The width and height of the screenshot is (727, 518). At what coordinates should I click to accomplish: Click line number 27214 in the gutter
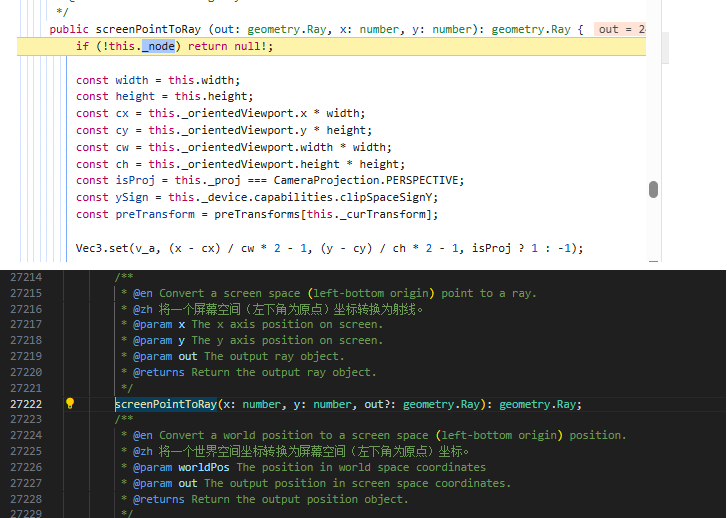click(x=26, y=277)
